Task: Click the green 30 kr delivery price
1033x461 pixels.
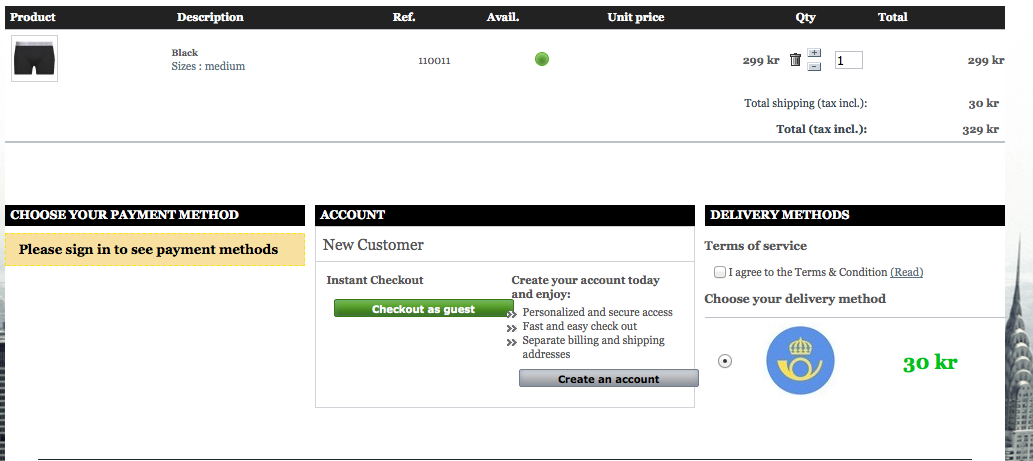Action: click(x=930, y=363)
